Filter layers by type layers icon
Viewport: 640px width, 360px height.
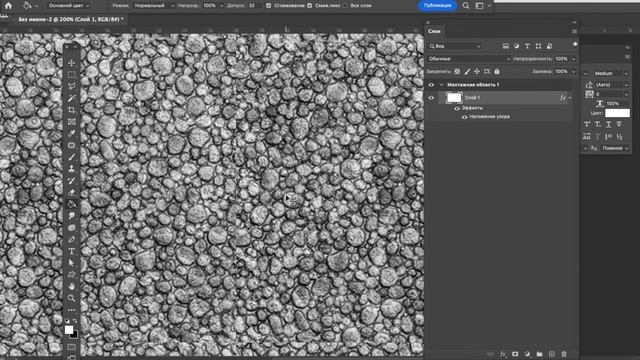tap(527, 46)
